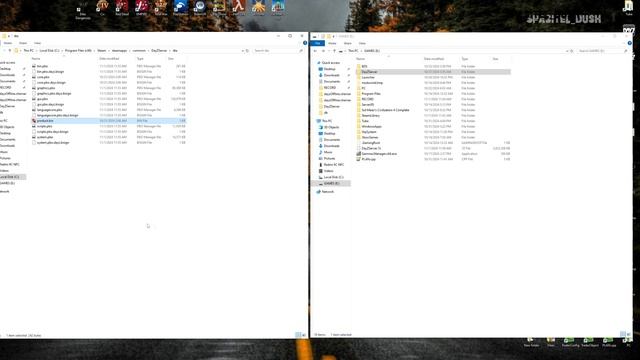
Task: Select Videos in right window sidebar
Action: 329,171
